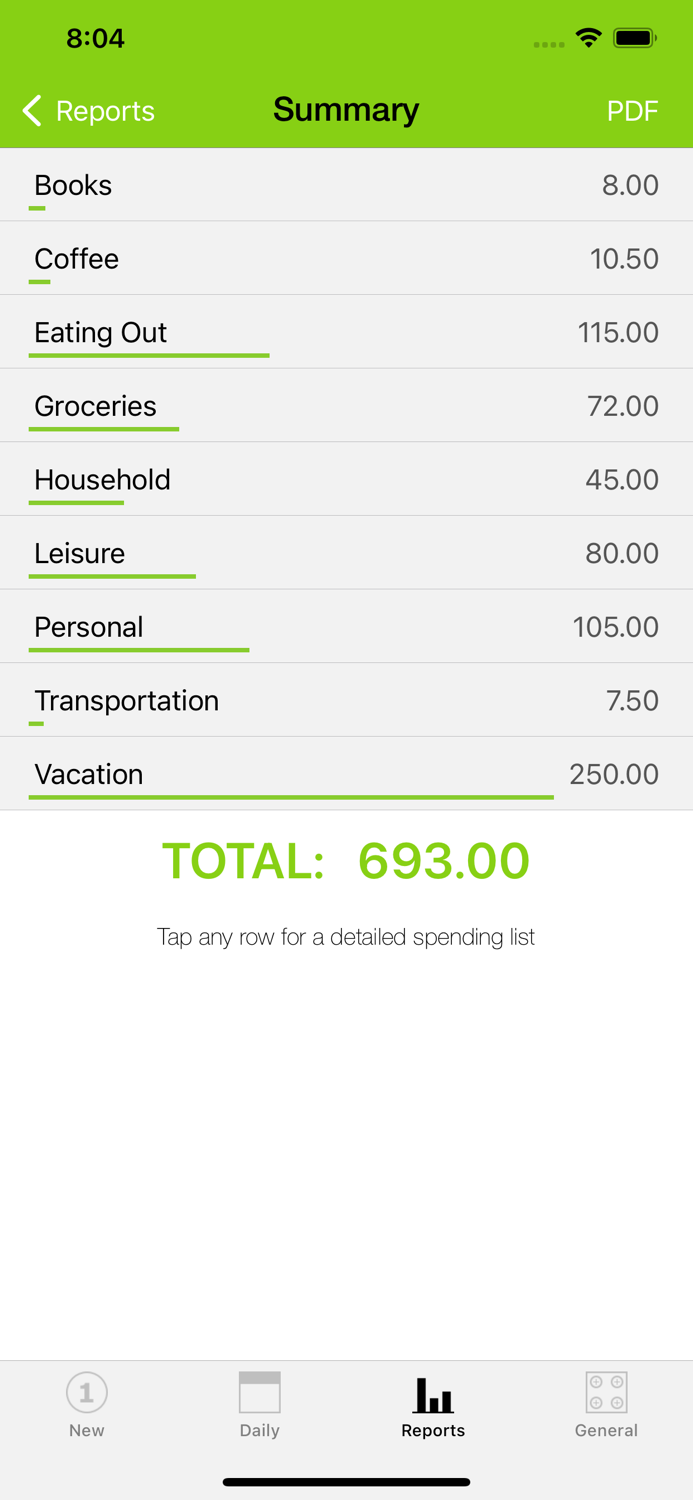This screenshot has height=1500, width=693.
Task: Tap the back chevron arrow
Action: click(31, 110)
